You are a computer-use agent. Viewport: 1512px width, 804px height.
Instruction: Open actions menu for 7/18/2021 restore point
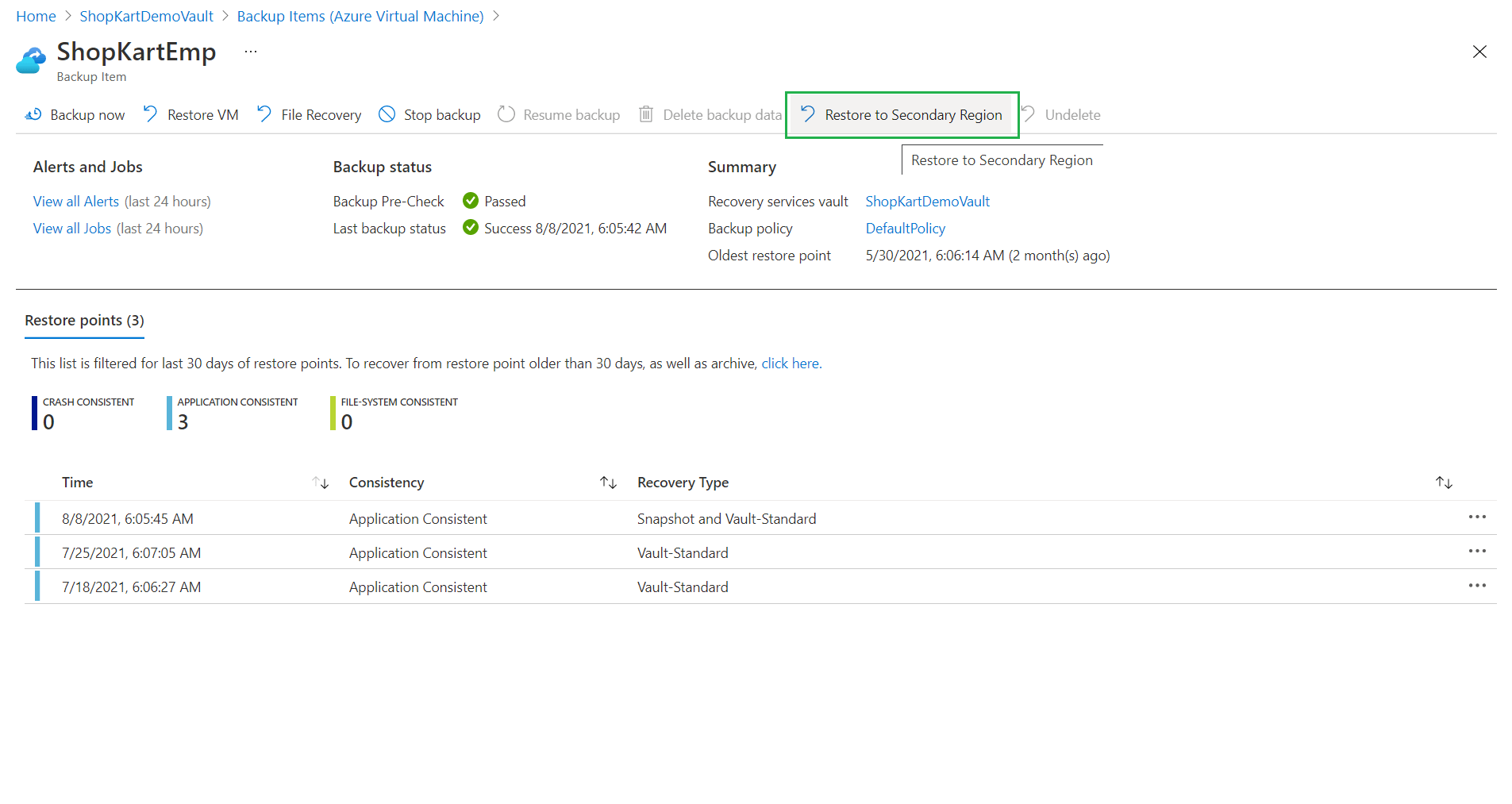1476,586
